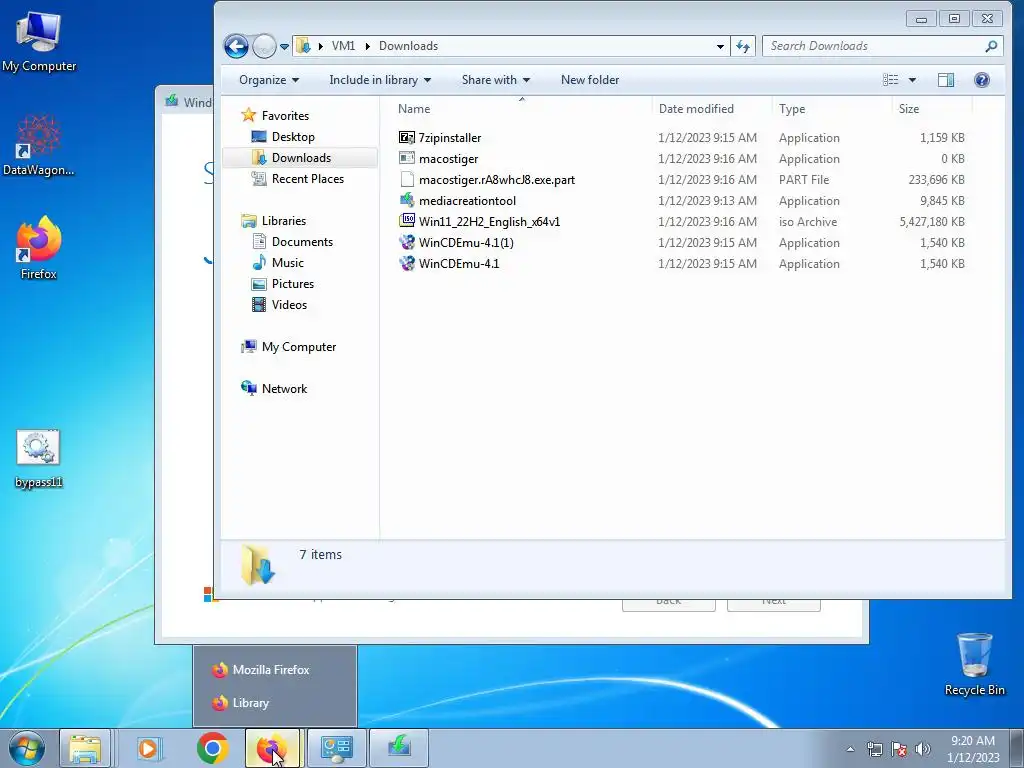This screenshot has width=1024, height=768.
Task: Select macostiger.rA8whcJ8.exe.part file icon
Action: (407, 180)
